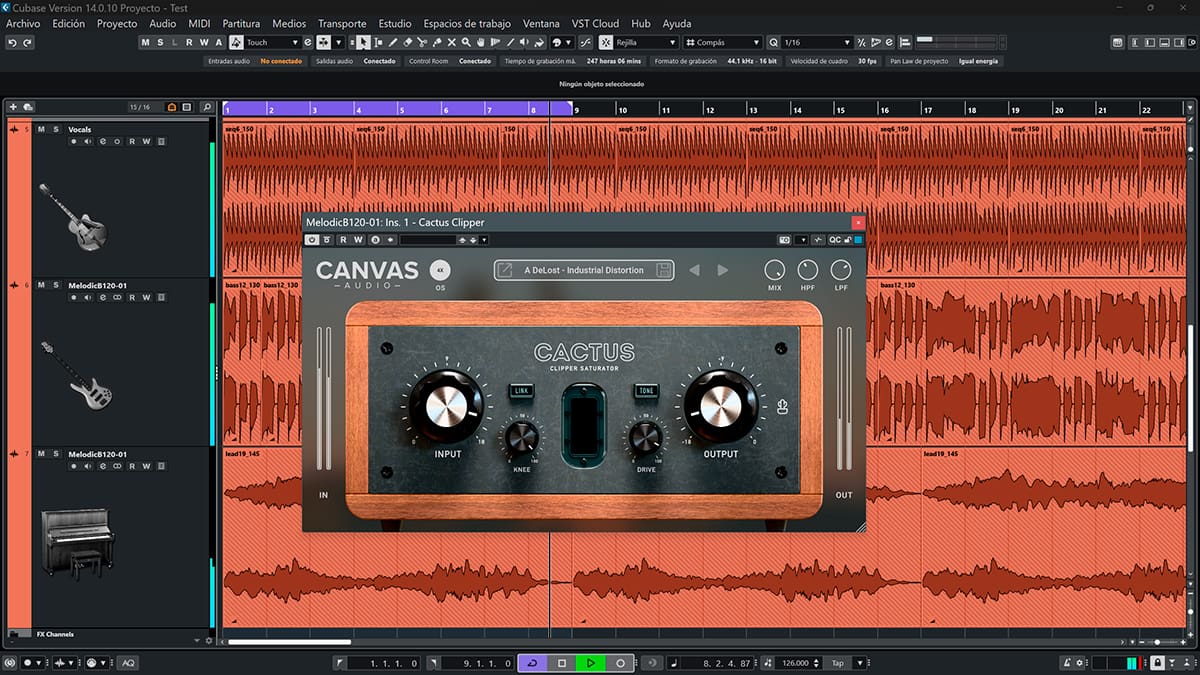Toggle global Mute (M) in the toolbar

146,43
